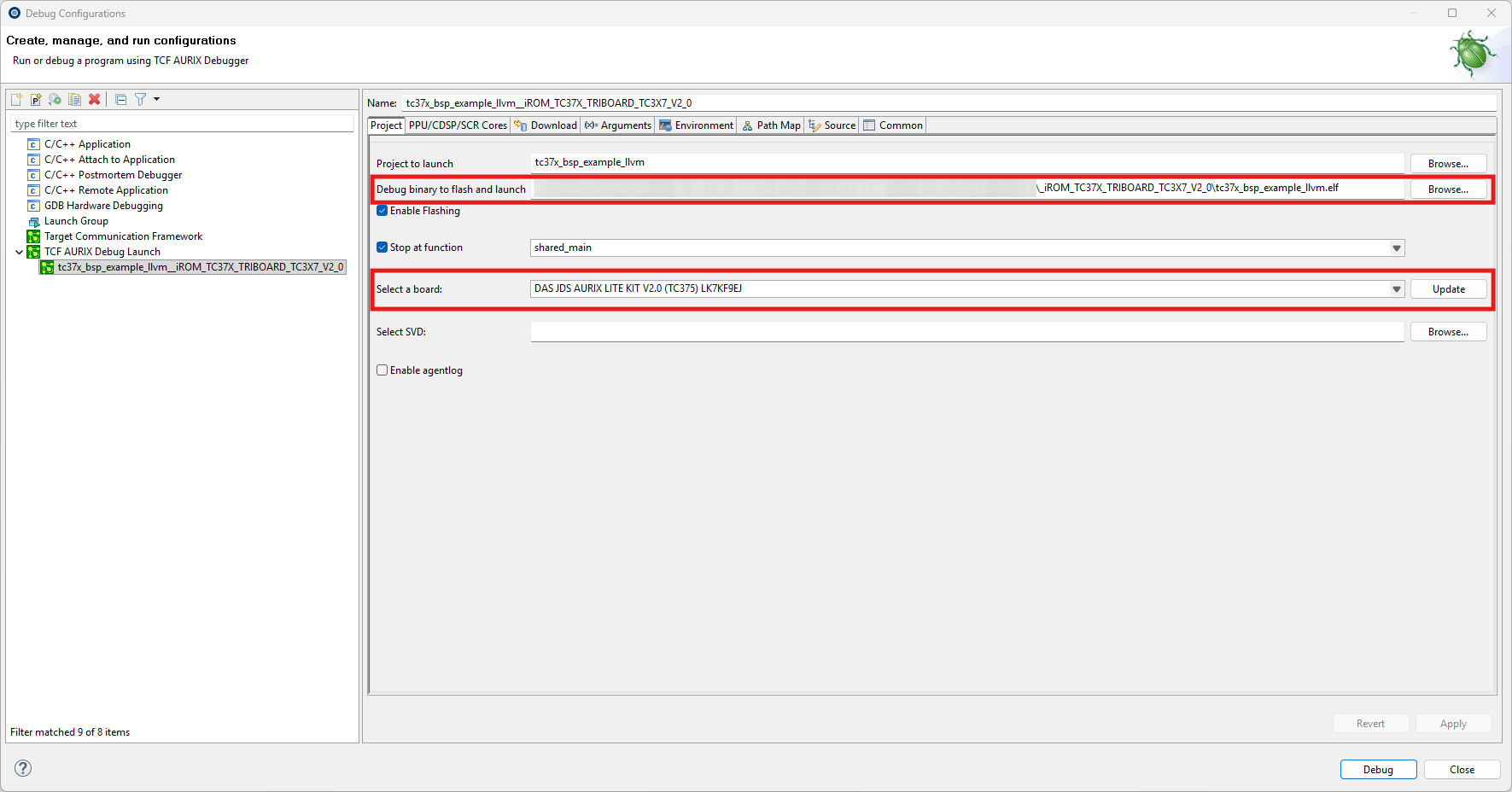Screen dimensions: 1512x792
Task: Browse for an SVD file
Action: click(1448, 332)
